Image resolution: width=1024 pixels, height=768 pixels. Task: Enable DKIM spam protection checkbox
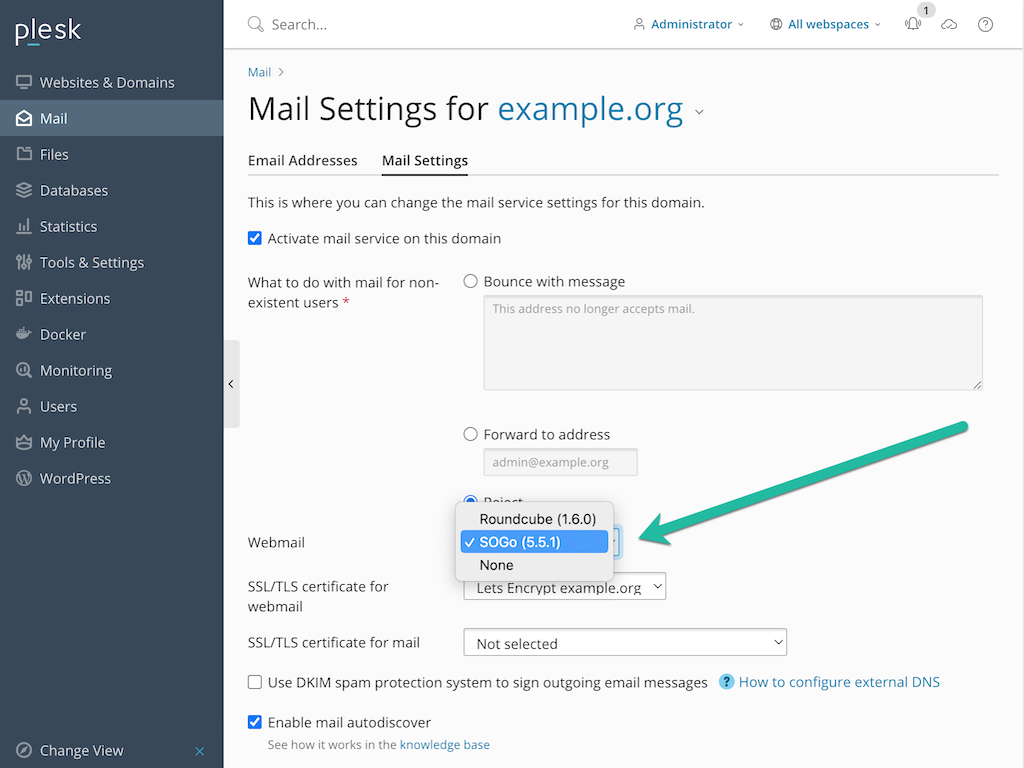255,682
